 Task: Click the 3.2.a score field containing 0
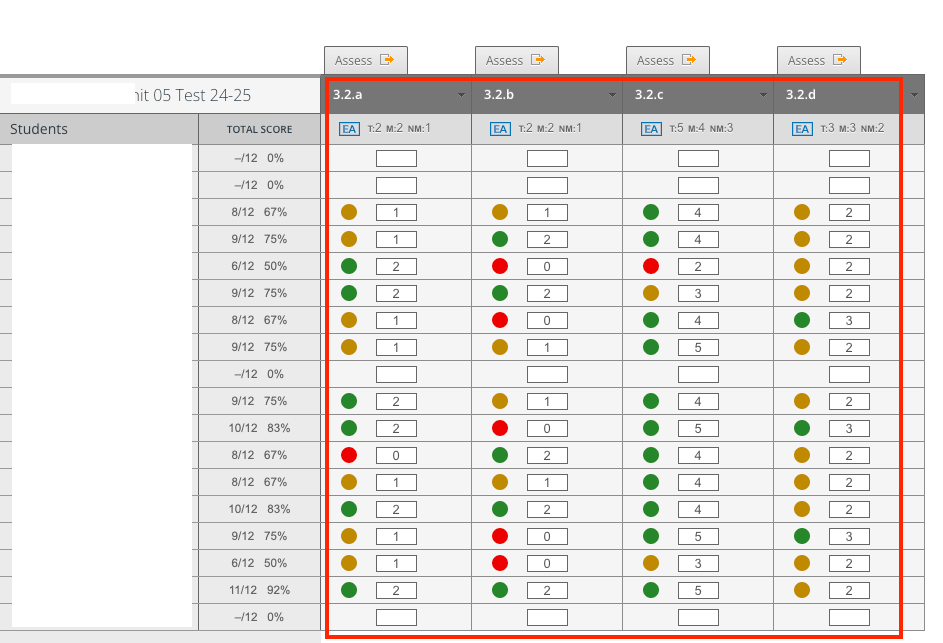tap(396, 455)
